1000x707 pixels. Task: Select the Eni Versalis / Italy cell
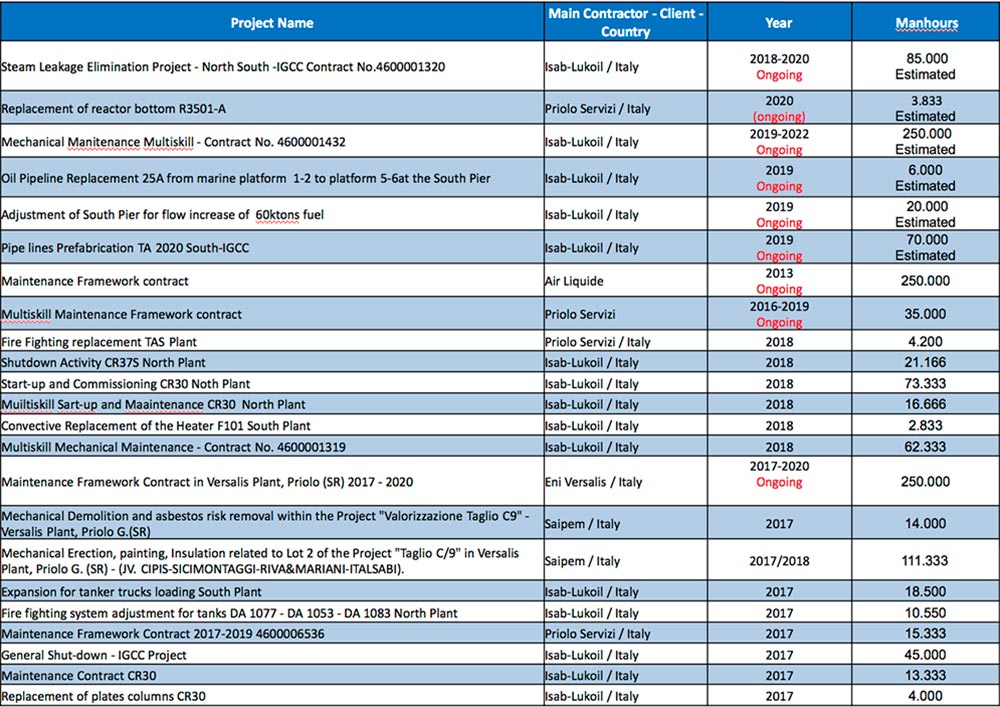tap(626, 481)
